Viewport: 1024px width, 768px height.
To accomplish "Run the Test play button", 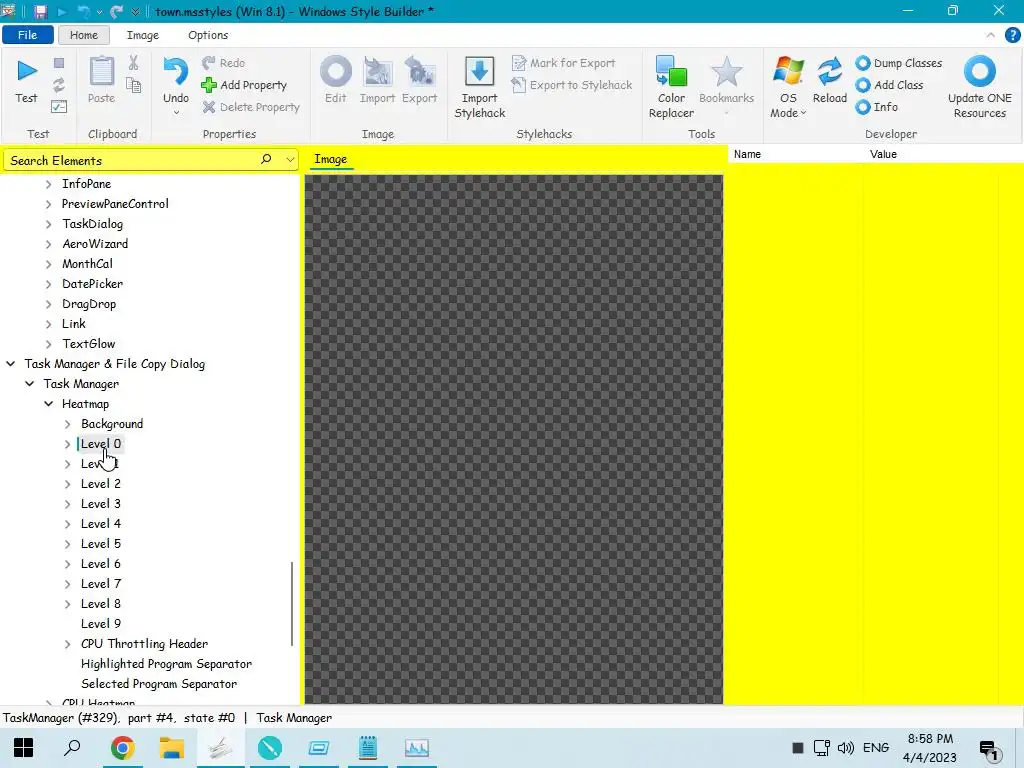I will [26, 80].
